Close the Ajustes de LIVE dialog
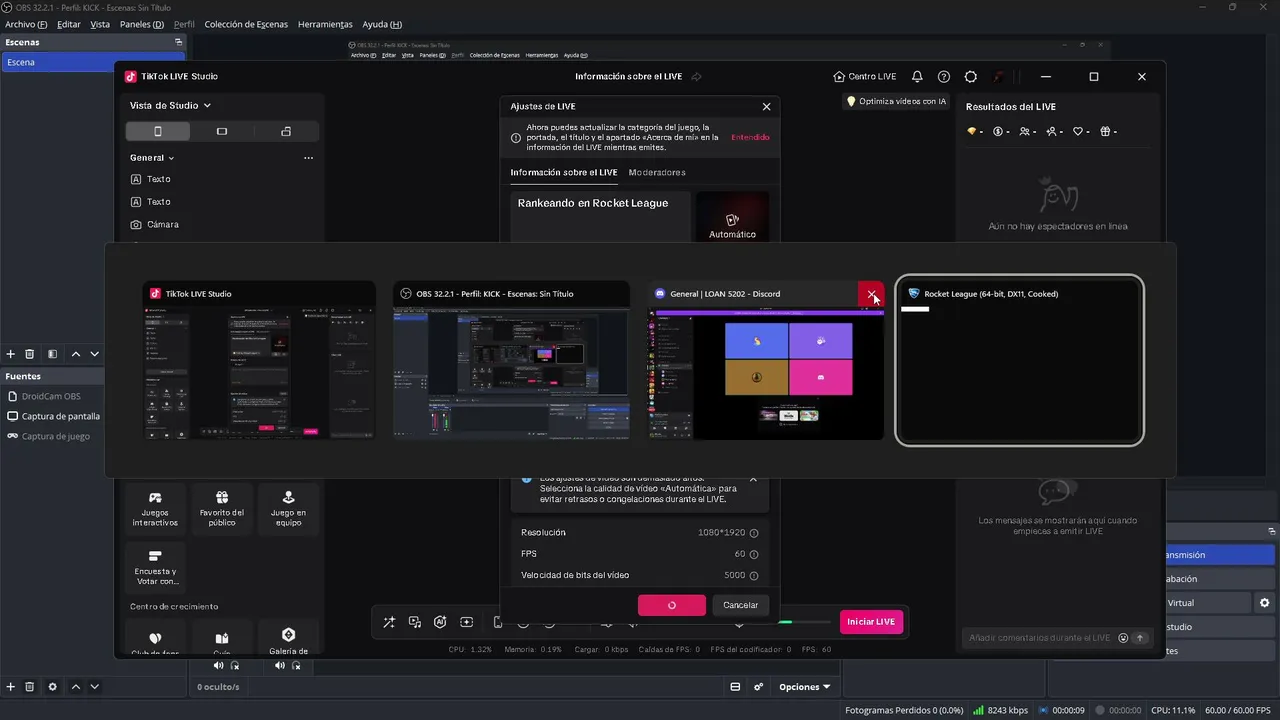Image resolution: width=1280 pixels, height=720 pixels. pyautogui.click(x=766, y=106)
